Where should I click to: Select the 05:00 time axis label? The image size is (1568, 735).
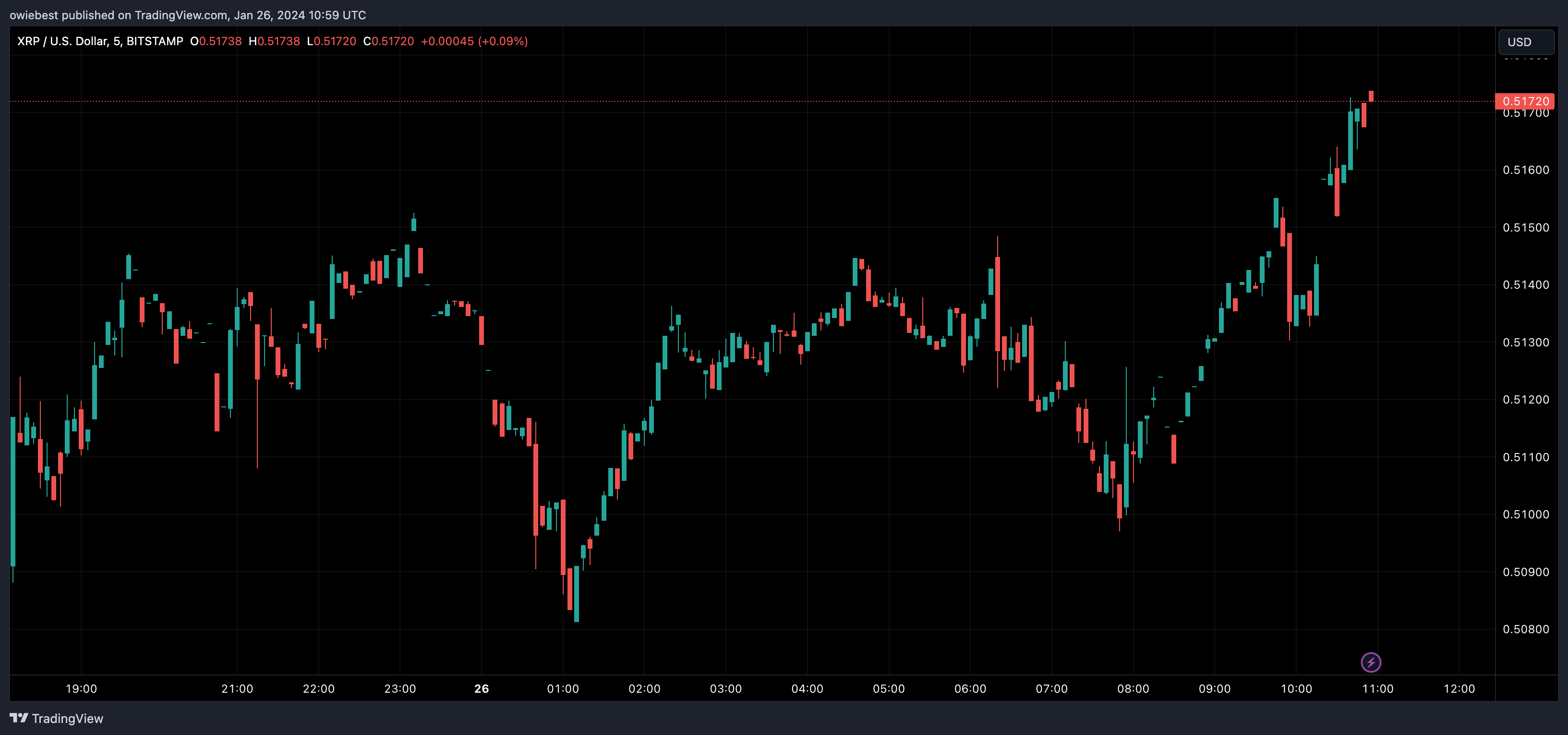point(889,689)
